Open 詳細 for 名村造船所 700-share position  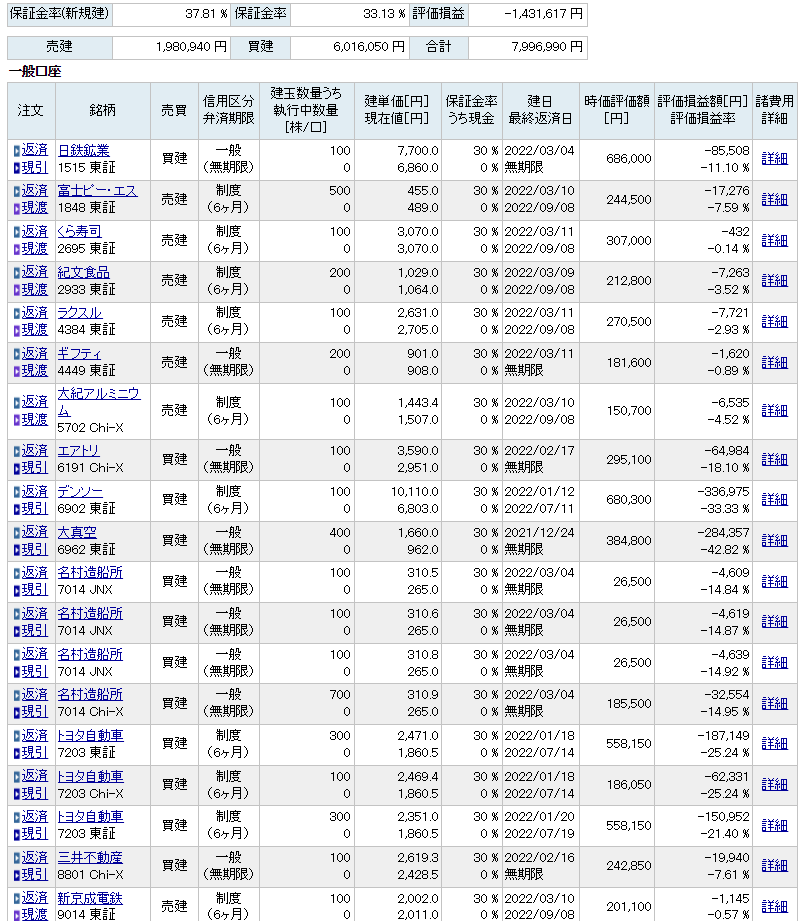[774, 703]
